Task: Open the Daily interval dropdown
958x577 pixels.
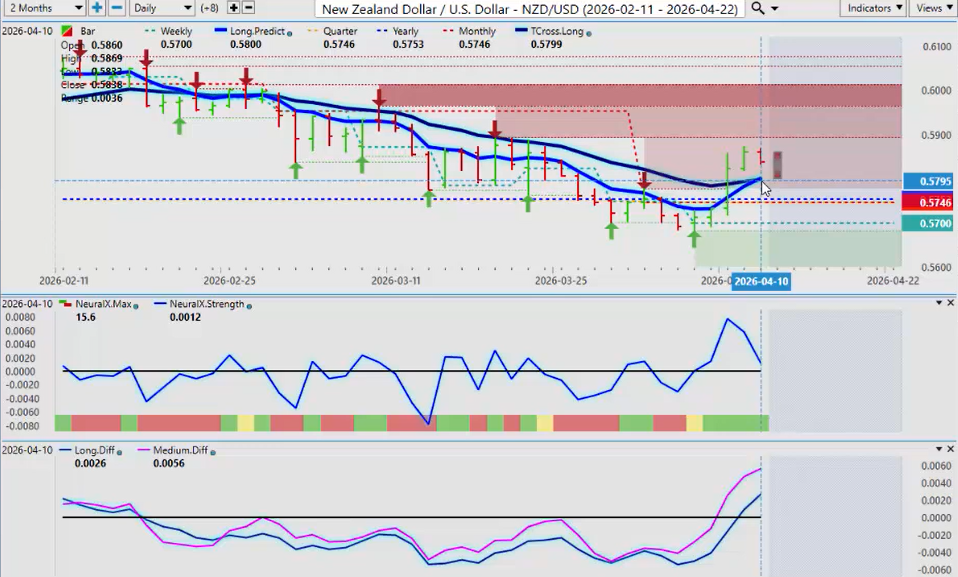Action: point(162,8)
